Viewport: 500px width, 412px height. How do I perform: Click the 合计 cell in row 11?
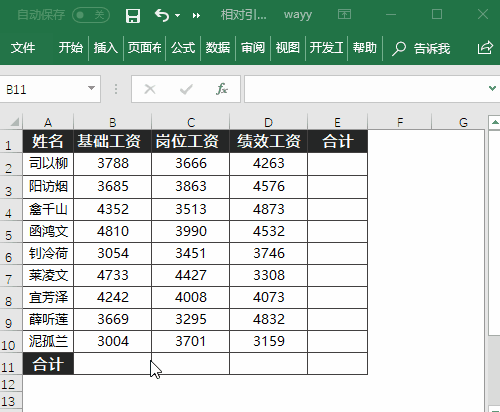click(x=48, y=364)
